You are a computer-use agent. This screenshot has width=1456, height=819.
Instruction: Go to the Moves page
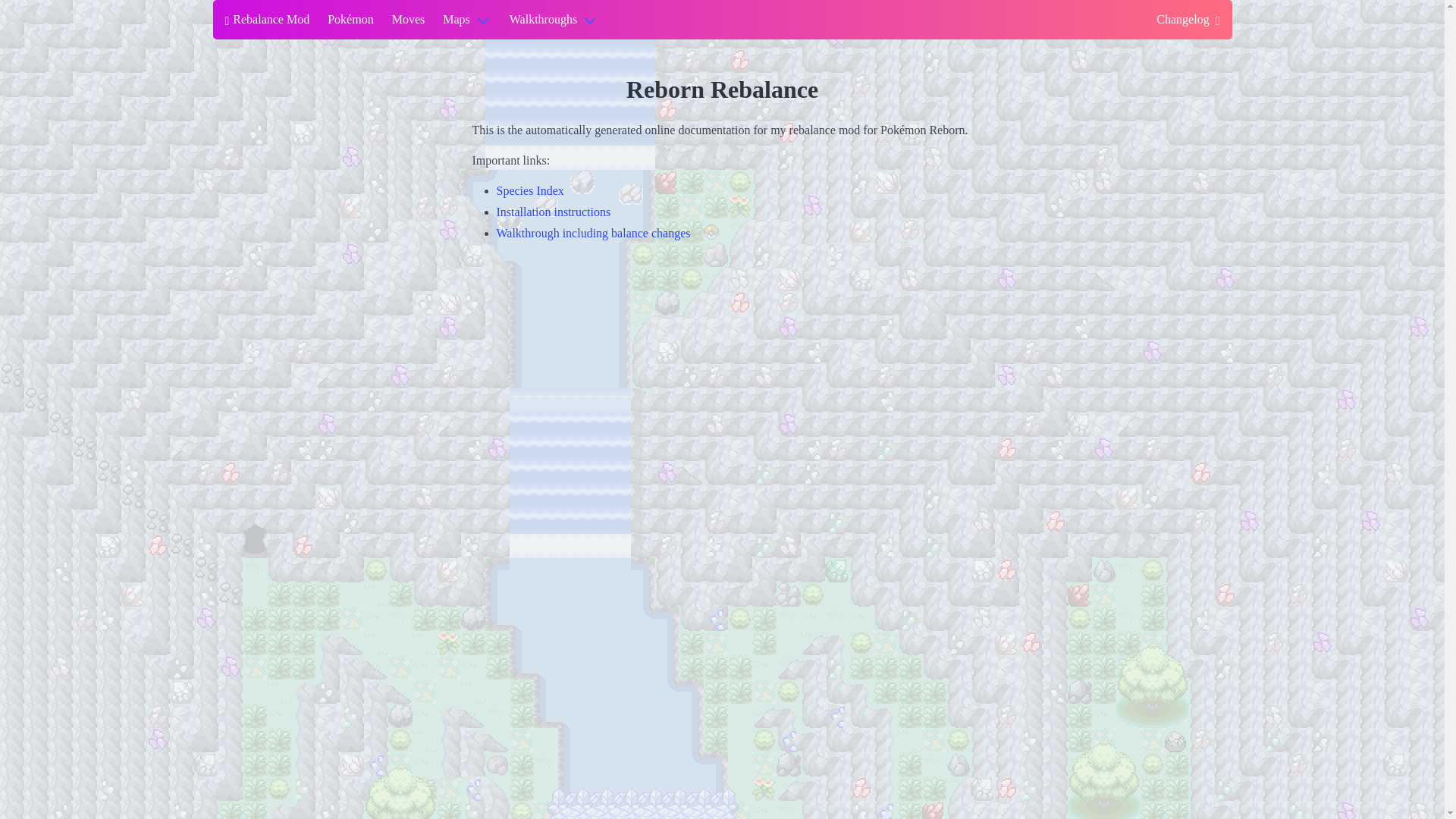(x=408, y=20)
